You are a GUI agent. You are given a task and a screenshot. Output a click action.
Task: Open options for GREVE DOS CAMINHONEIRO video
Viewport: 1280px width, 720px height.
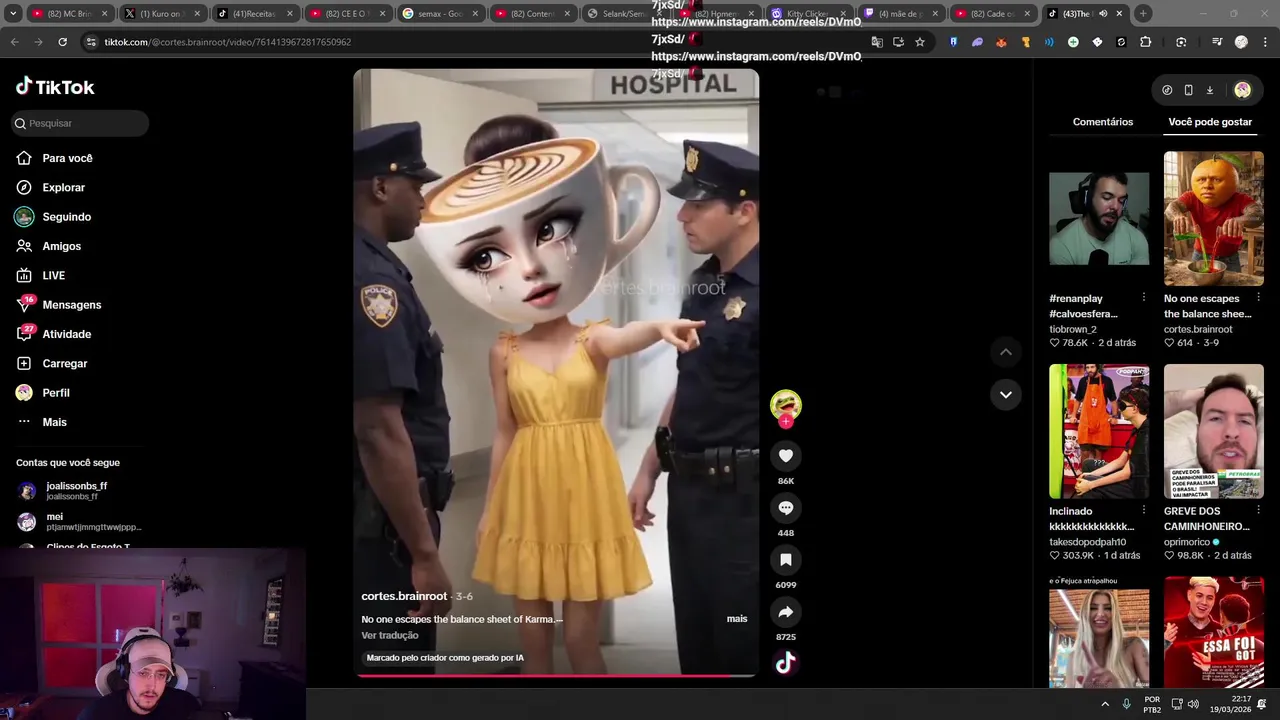click(x=1258, y=511)
